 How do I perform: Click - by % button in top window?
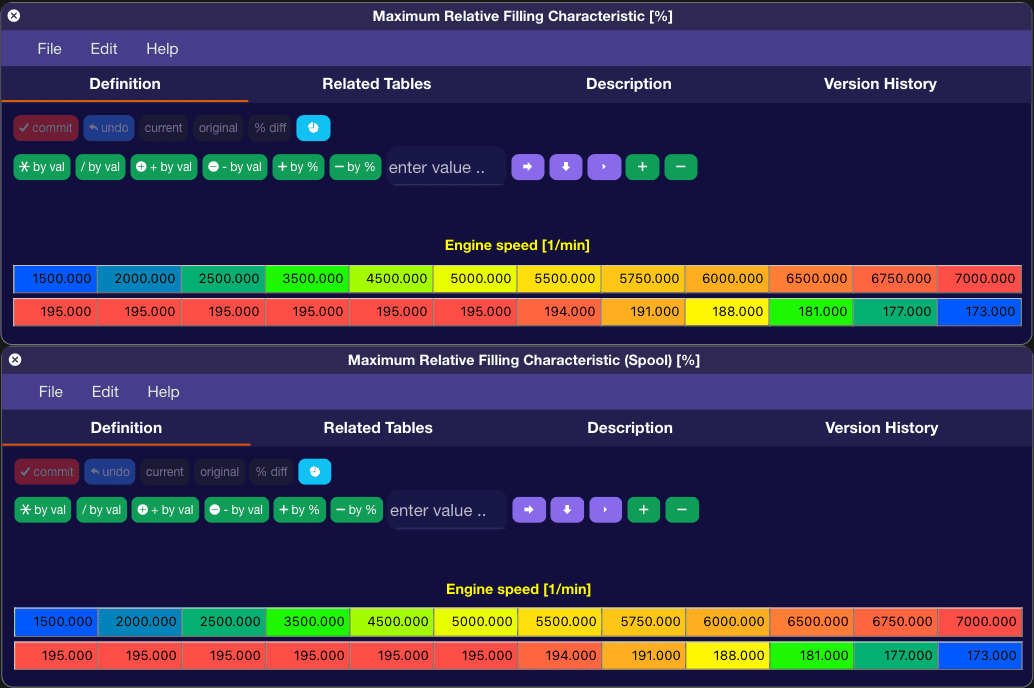pos(355,167)
